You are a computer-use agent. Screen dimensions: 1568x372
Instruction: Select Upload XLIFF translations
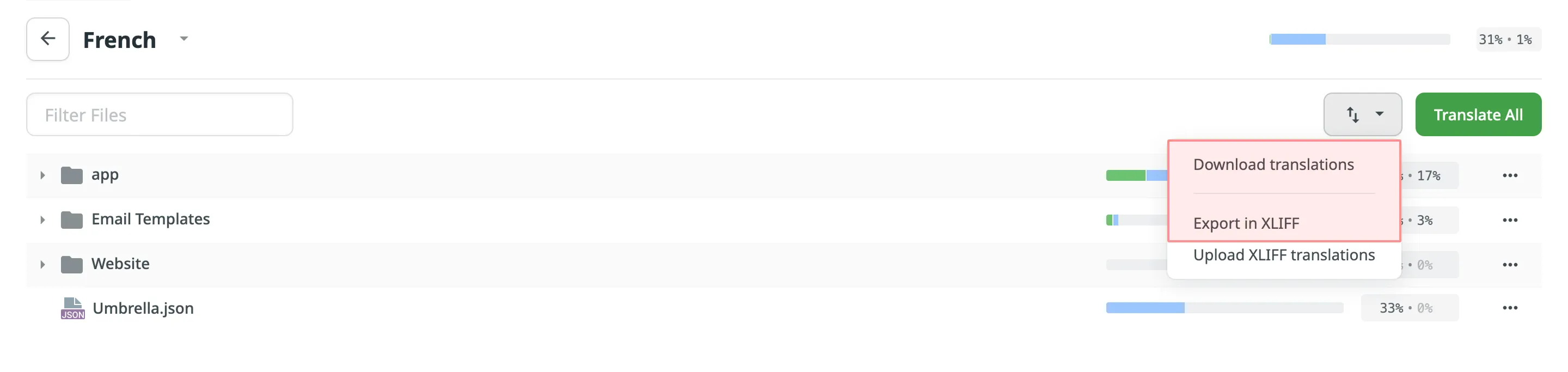[1284, 254]
